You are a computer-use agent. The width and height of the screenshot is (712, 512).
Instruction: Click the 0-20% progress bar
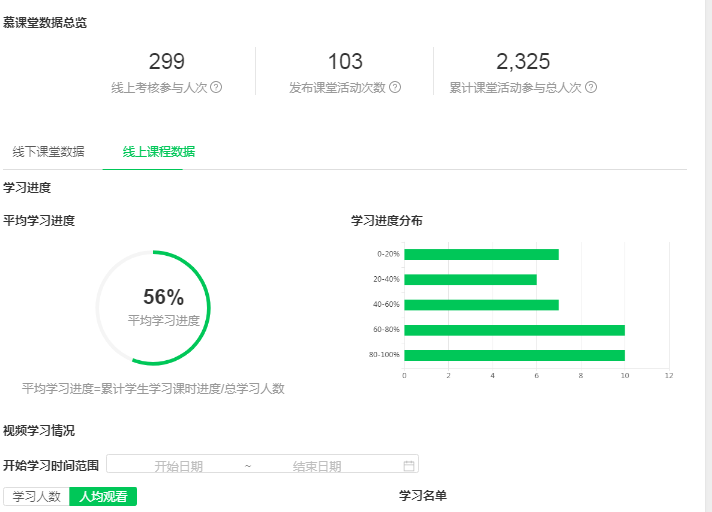click(x=481, y=254)
